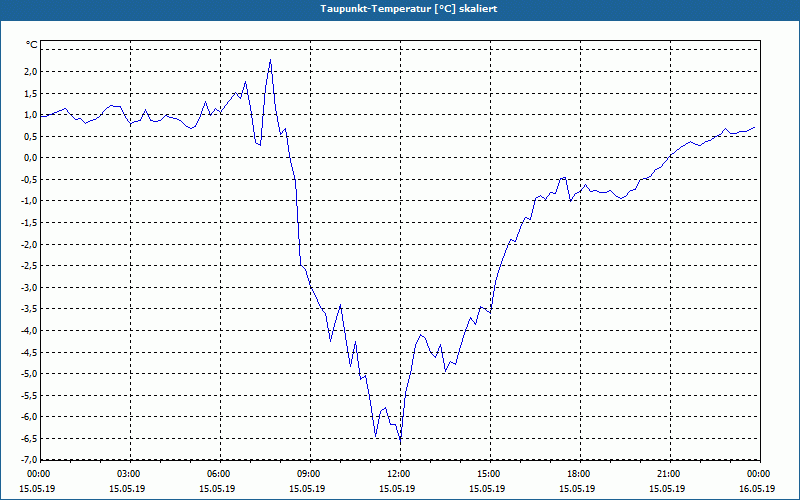Click the "15.05.19" date under 12:00
This screenshot has height=500, width=800.
pos(397,489)
